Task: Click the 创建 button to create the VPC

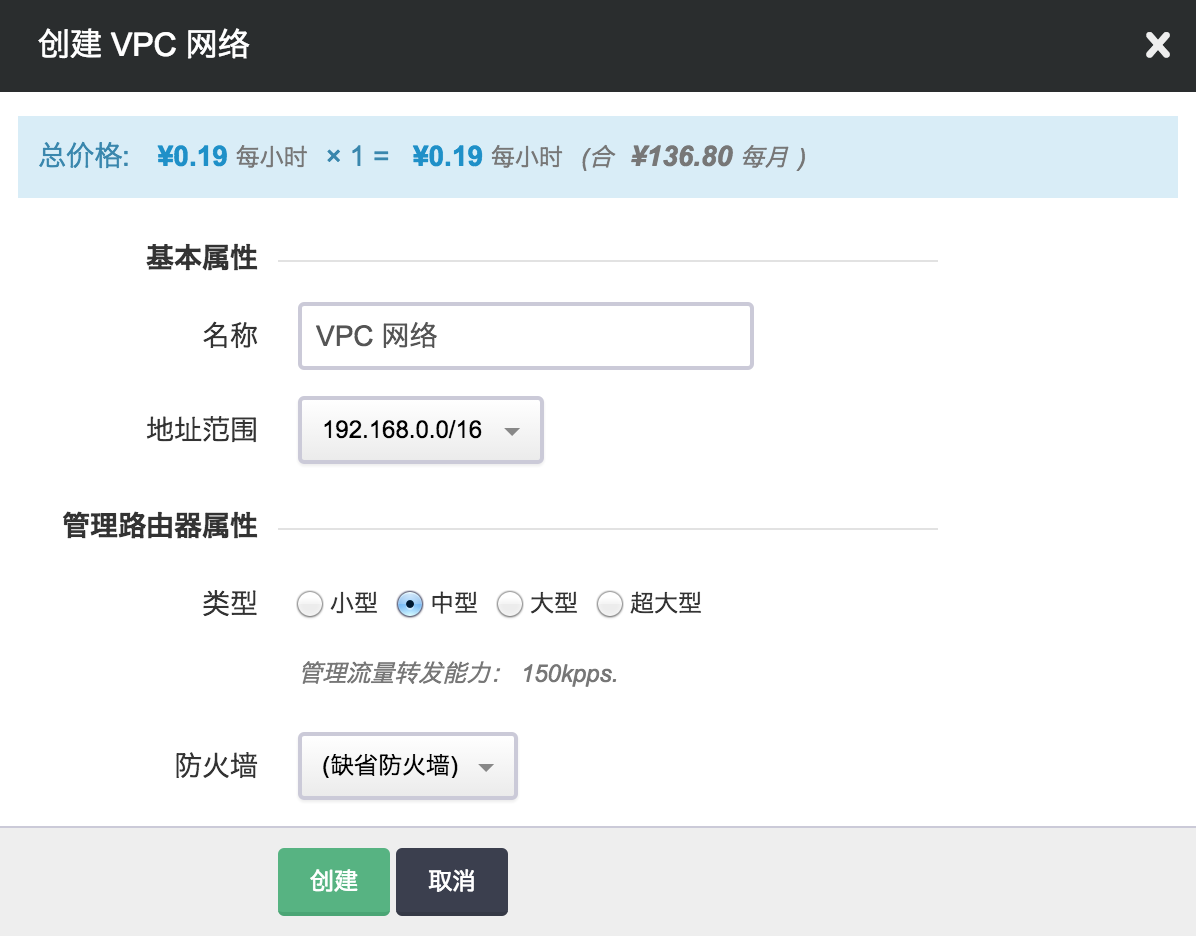Action: [x=333, y=881]
